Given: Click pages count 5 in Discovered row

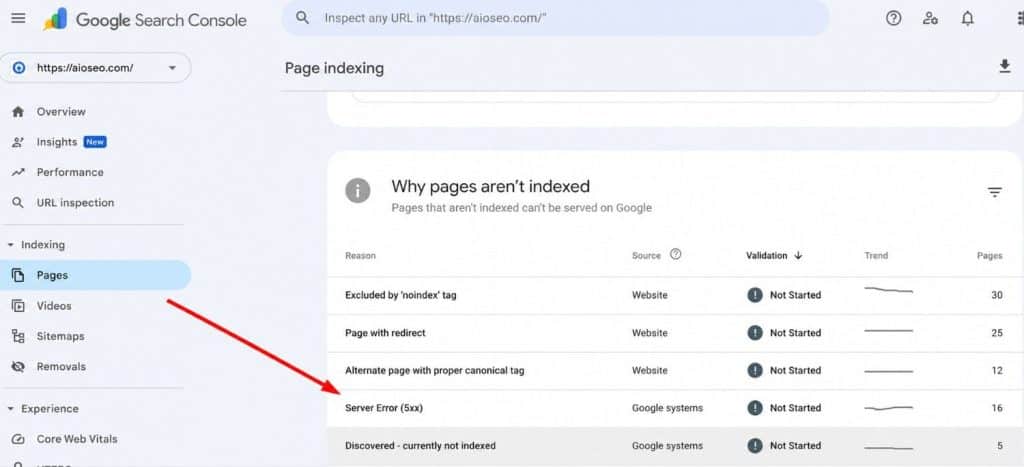Looking at the screenshot, I should [1000, 446].
